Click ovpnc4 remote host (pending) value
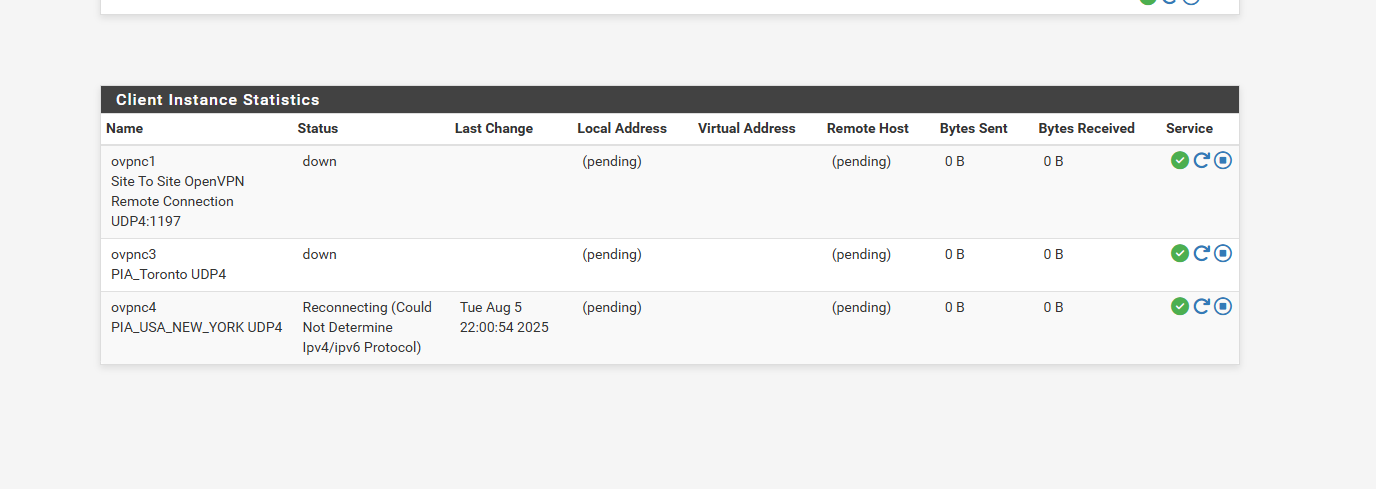This screenshot has width=1376, height=489. tap(861, 307)
